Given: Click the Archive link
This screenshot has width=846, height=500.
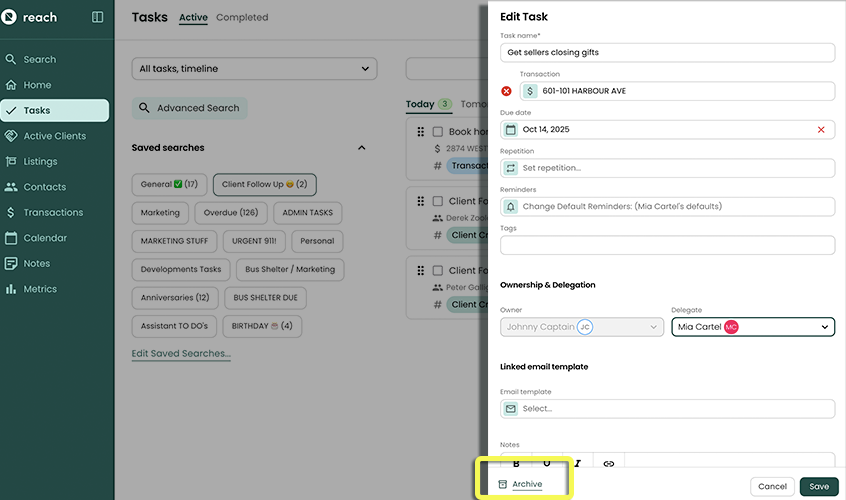Looking at the screenshot, I should [x=526, y=485].
